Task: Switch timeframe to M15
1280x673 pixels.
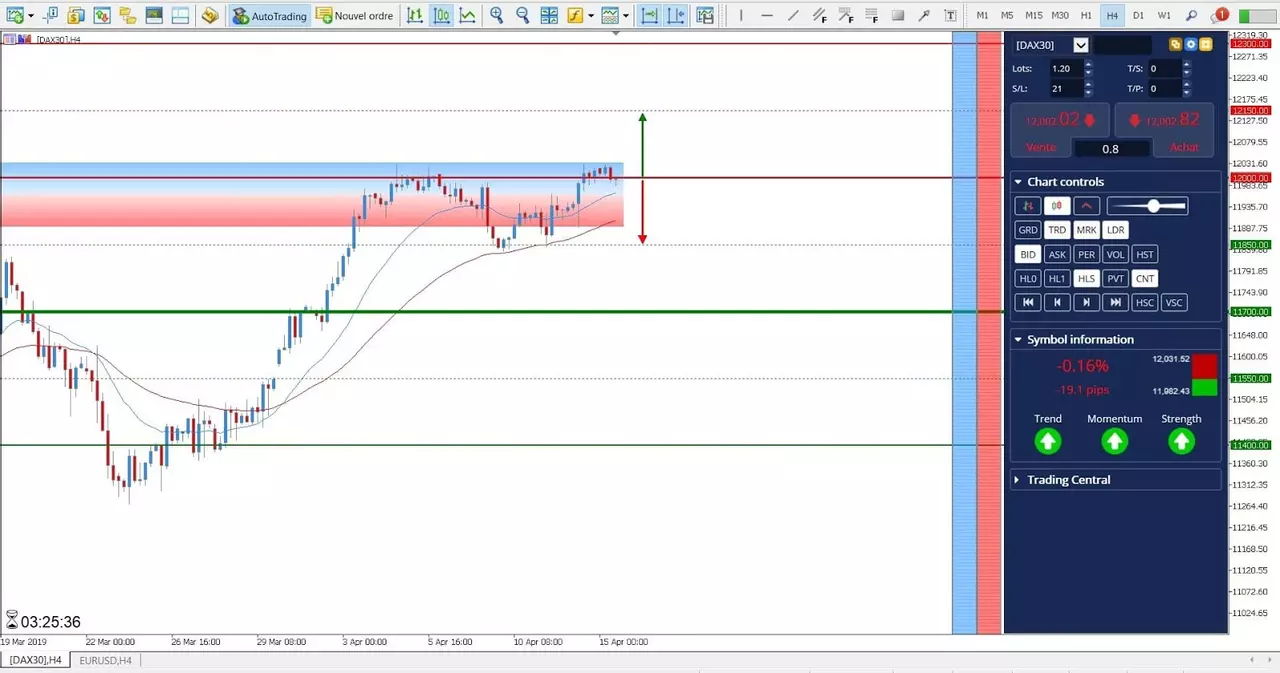Action: 1033,16
